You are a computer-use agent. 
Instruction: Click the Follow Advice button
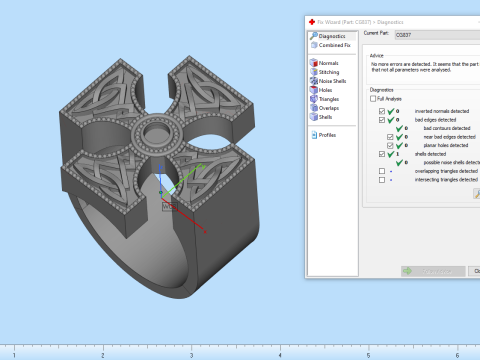click(x=433, y=271)
